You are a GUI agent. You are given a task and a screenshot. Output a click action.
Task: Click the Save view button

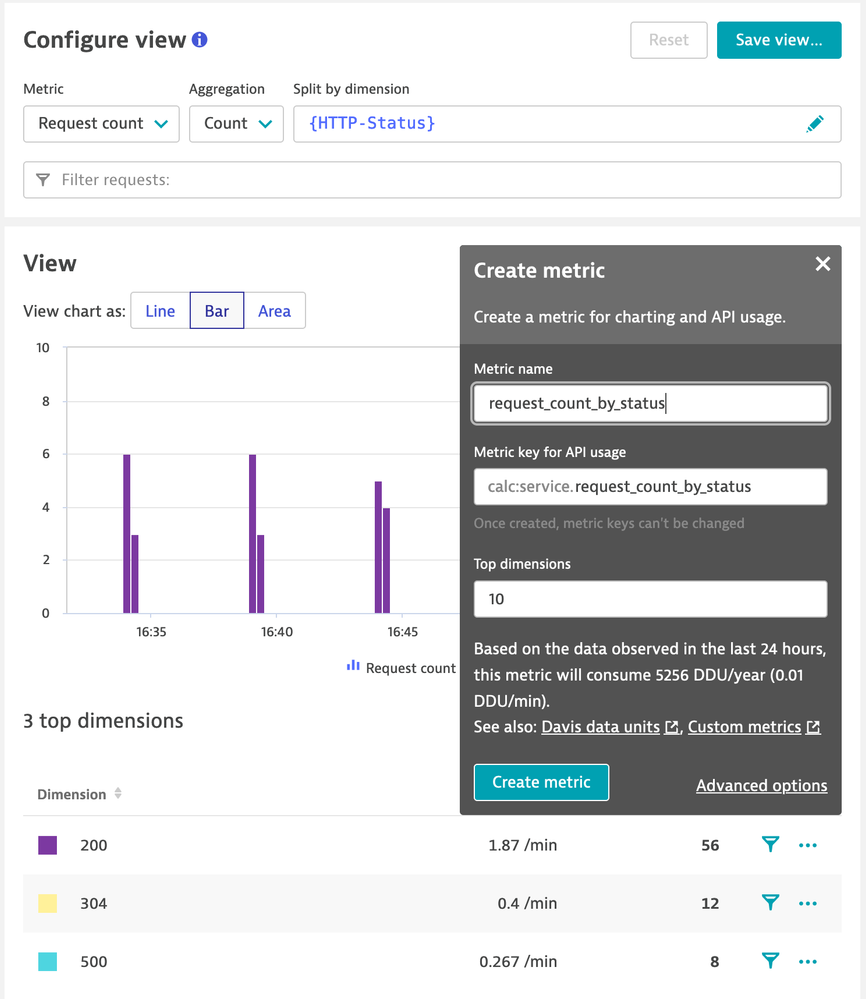pyautogui.click(x=779, y=40)
